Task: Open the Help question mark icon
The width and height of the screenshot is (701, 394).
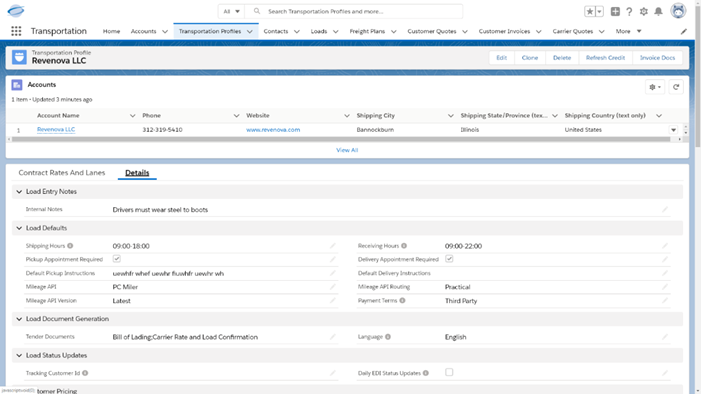Action: pos(629,12)
